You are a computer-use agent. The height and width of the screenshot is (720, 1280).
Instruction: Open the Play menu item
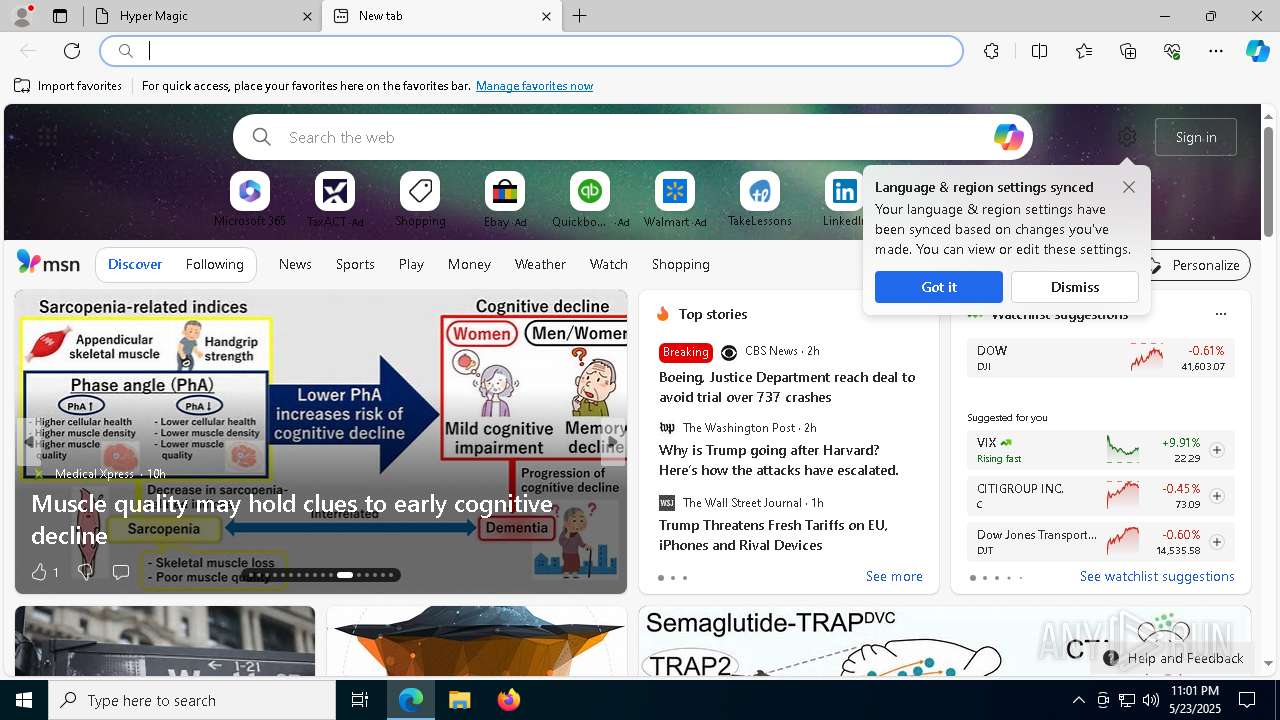[x=411, y=264]
